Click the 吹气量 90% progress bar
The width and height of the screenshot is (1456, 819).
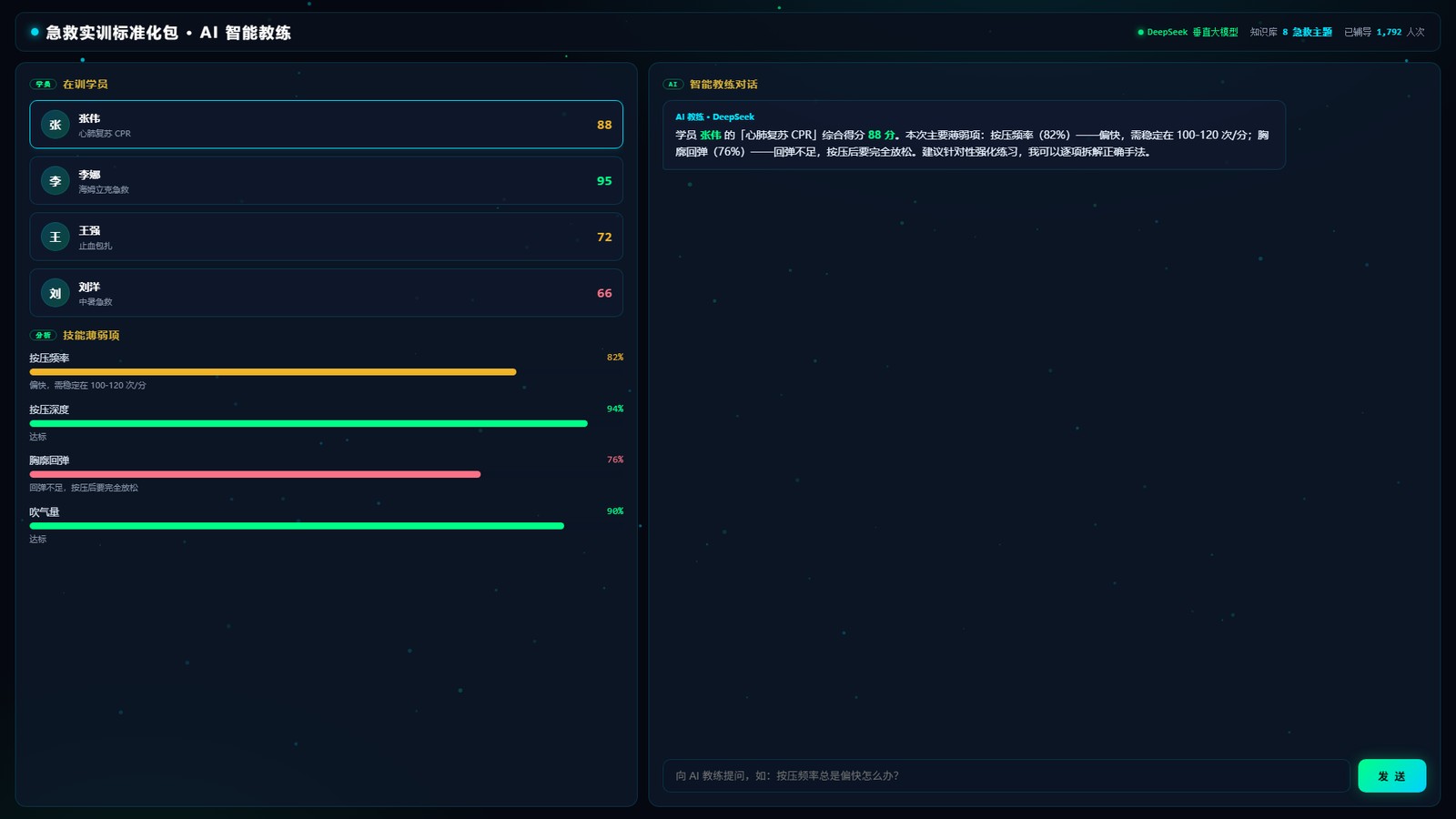click(326, 526)
